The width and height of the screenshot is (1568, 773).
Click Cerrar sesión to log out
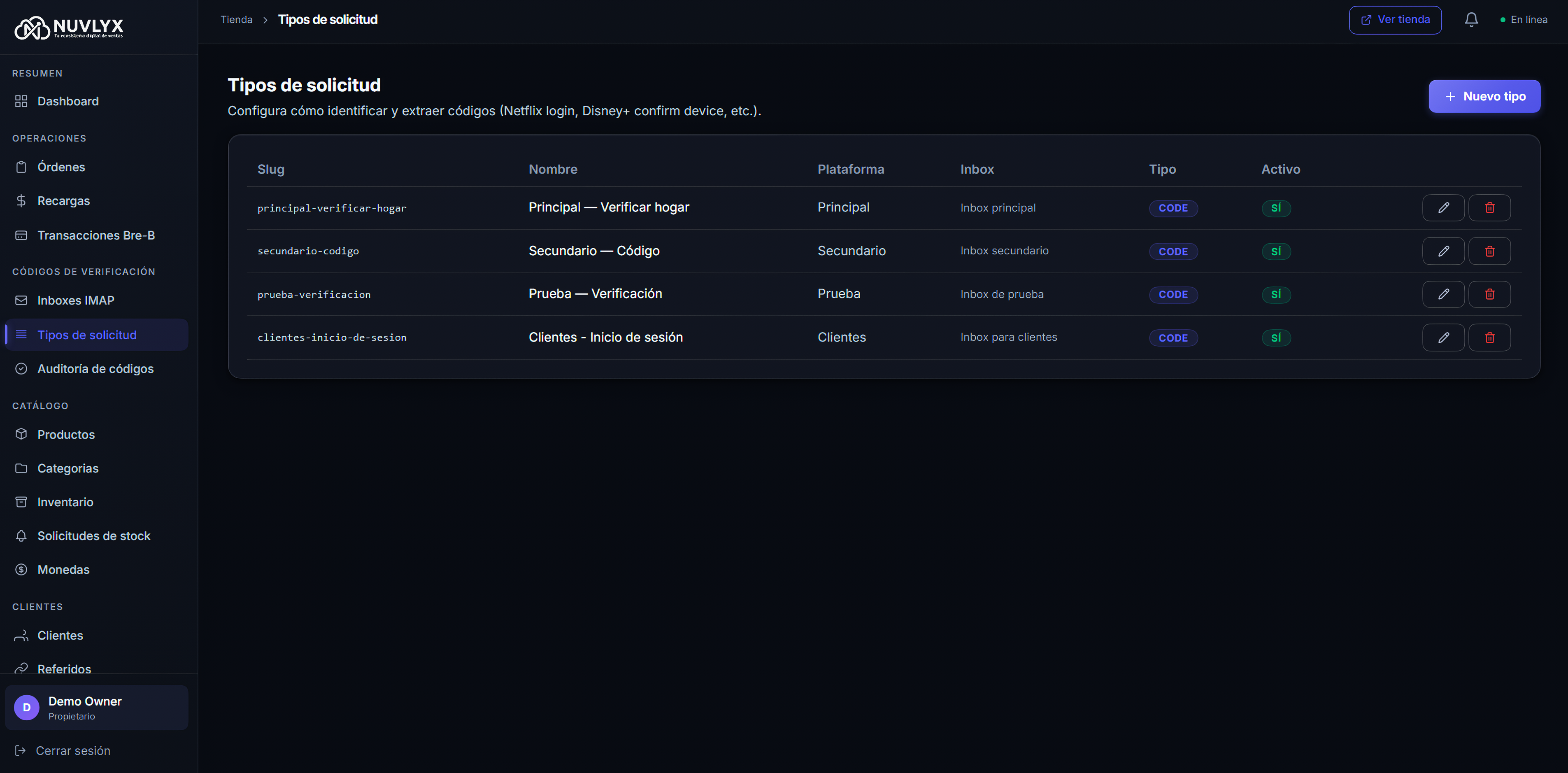click(63, 750)
